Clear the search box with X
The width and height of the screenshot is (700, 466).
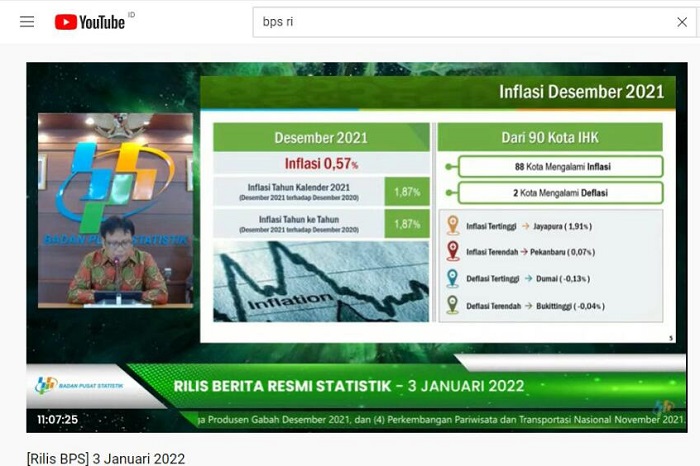[x=682, y=22]
